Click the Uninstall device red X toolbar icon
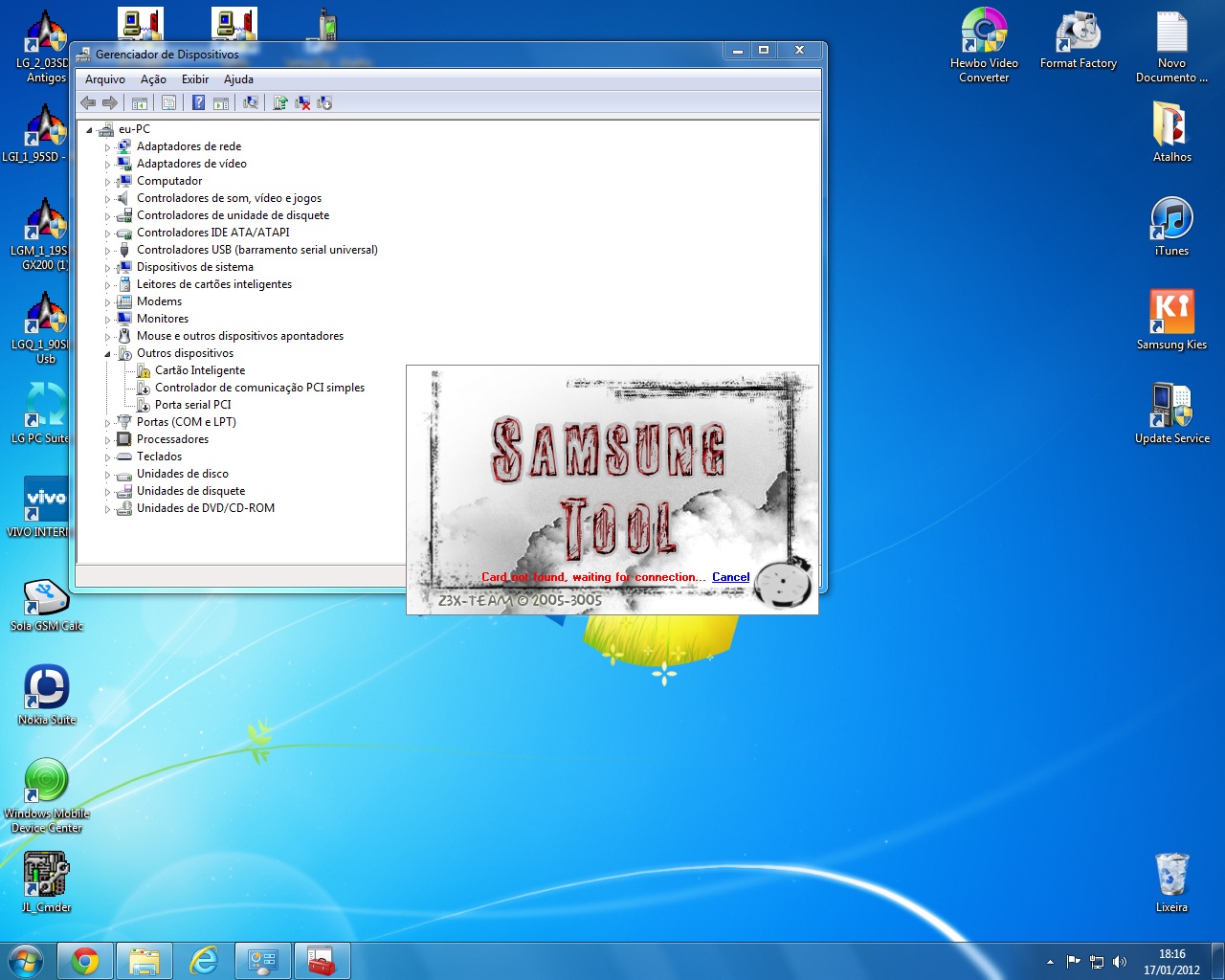Screen dimensions: 1225x980 coord(302,102)
